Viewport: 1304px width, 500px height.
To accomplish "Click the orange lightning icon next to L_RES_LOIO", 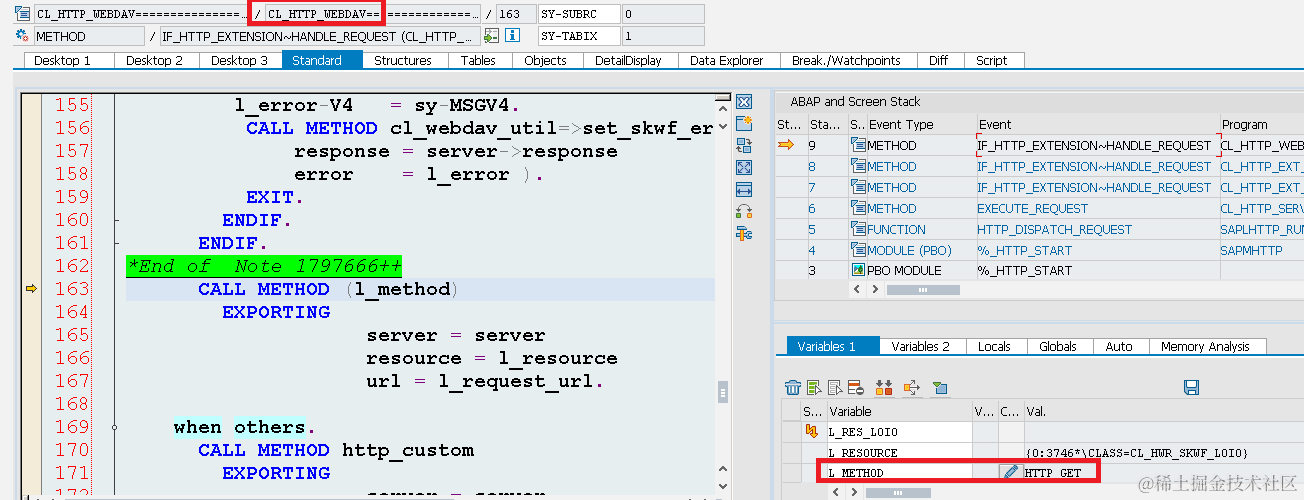I will click(x=812, y=431).
